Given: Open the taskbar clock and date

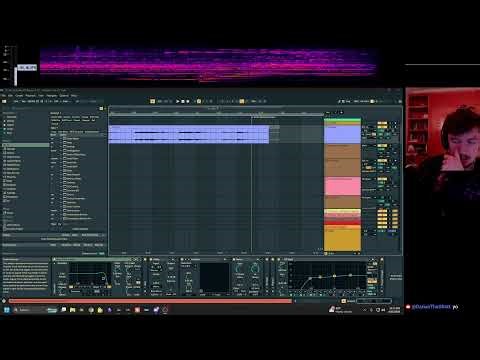Looking at the screenshot, I should click(x=394, y=310).
